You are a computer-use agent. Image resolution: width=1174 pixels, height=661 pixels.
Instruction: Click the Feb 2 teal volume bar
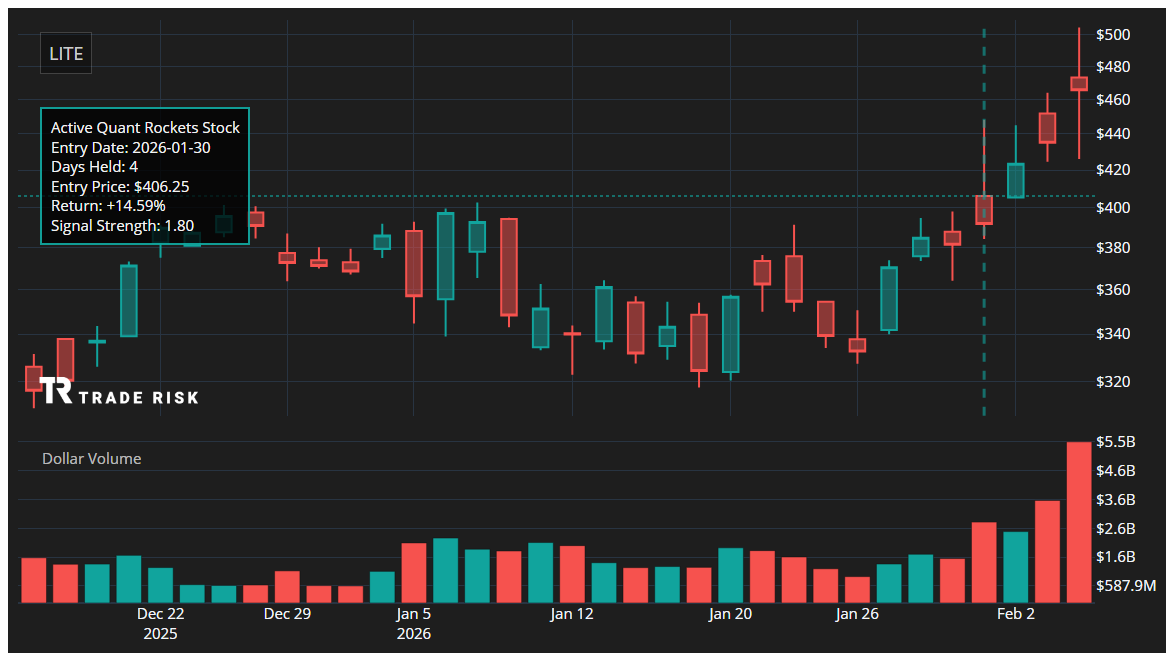coord(1015,567)
